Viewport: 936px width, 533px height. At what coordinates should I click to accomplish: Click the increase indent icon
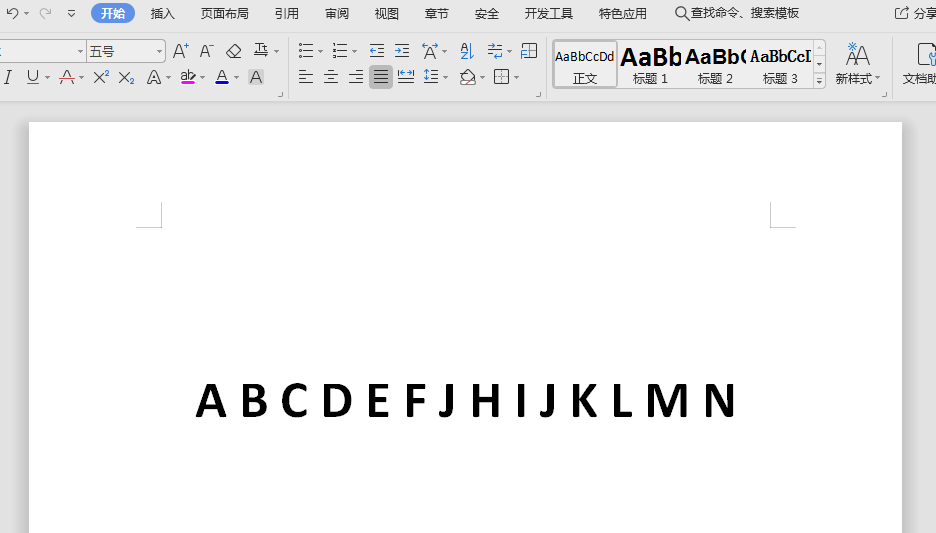pyautogui.click(x=402, y=51)
